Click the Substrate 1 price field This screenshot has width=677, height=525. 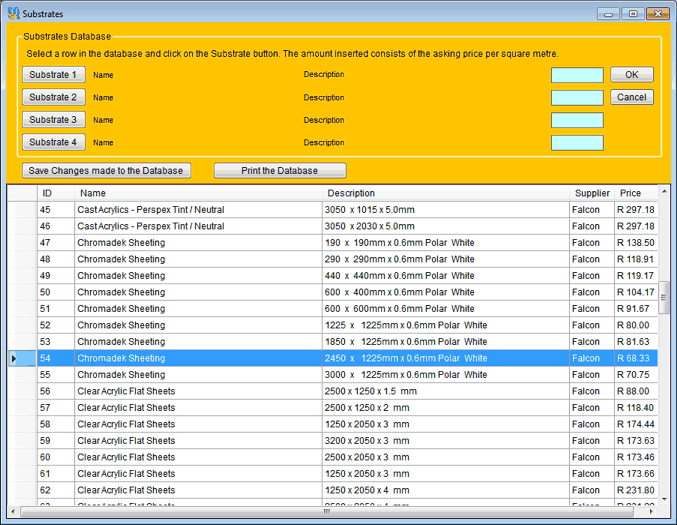click(x=577, y=75)
